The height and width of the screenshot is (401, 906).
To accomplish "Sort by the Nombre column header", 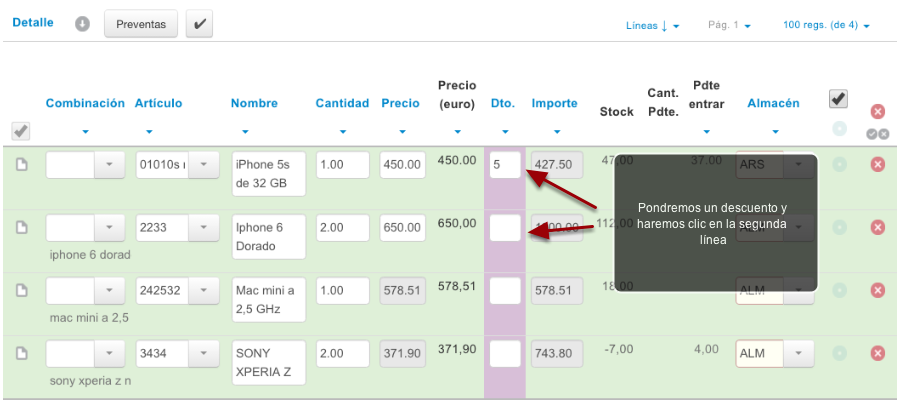I will click(254, 103).
